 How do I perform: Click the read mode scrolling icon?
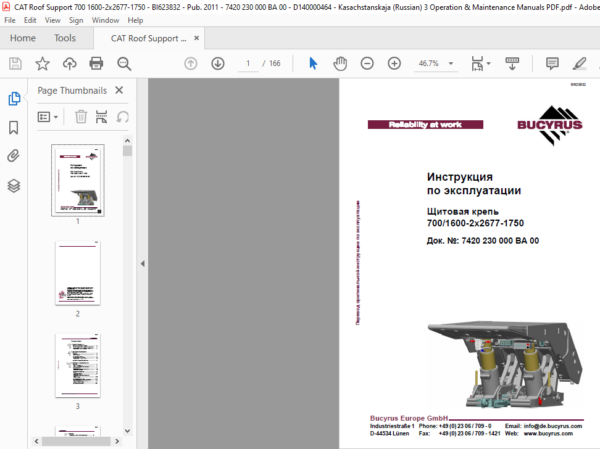pos(512,64)
